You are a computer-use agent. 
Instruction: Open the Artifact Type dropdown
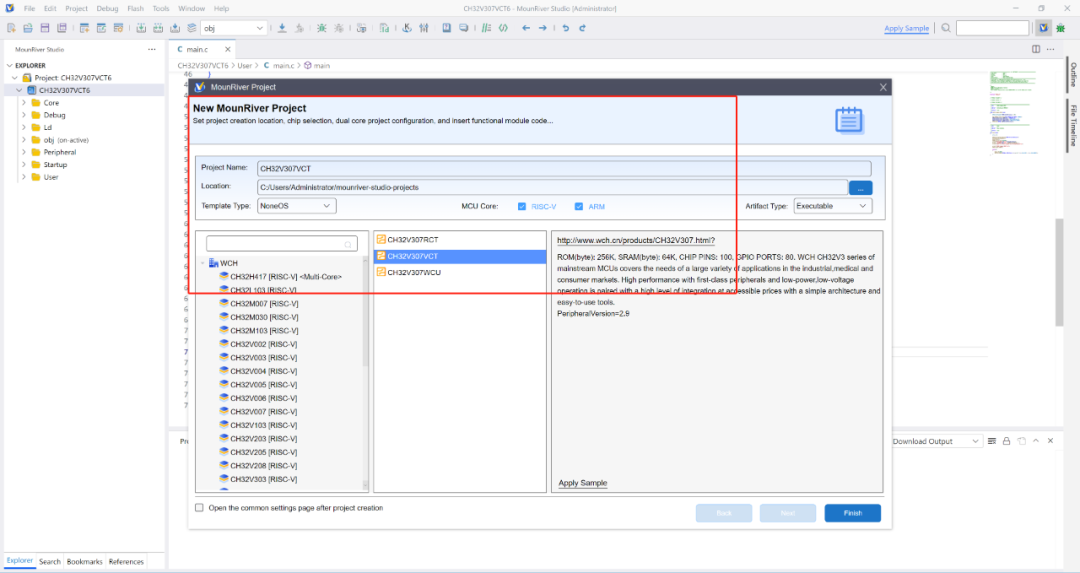832,206
